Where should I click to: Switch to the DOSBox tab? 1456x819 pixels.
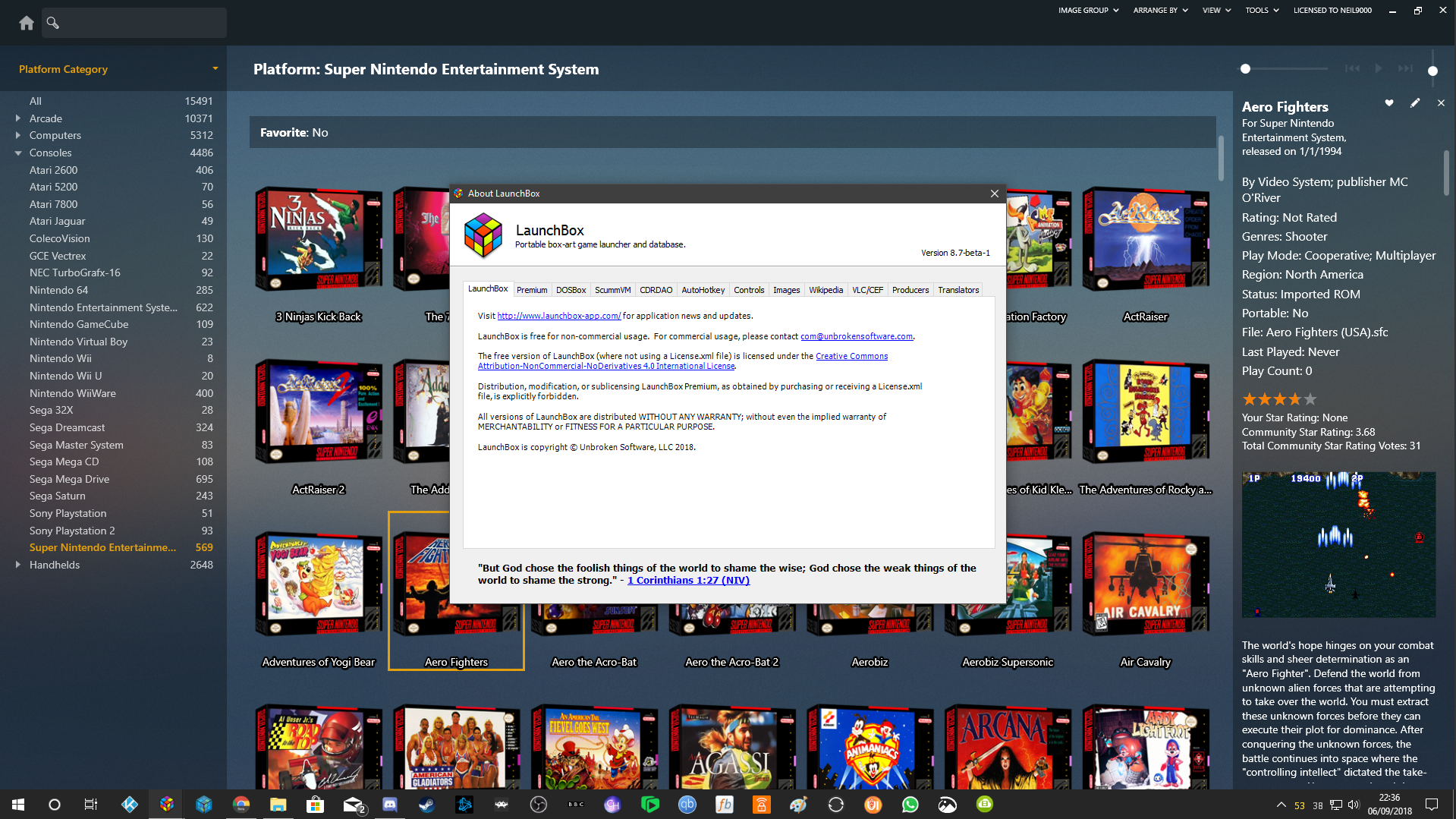(x=571, y=290)
